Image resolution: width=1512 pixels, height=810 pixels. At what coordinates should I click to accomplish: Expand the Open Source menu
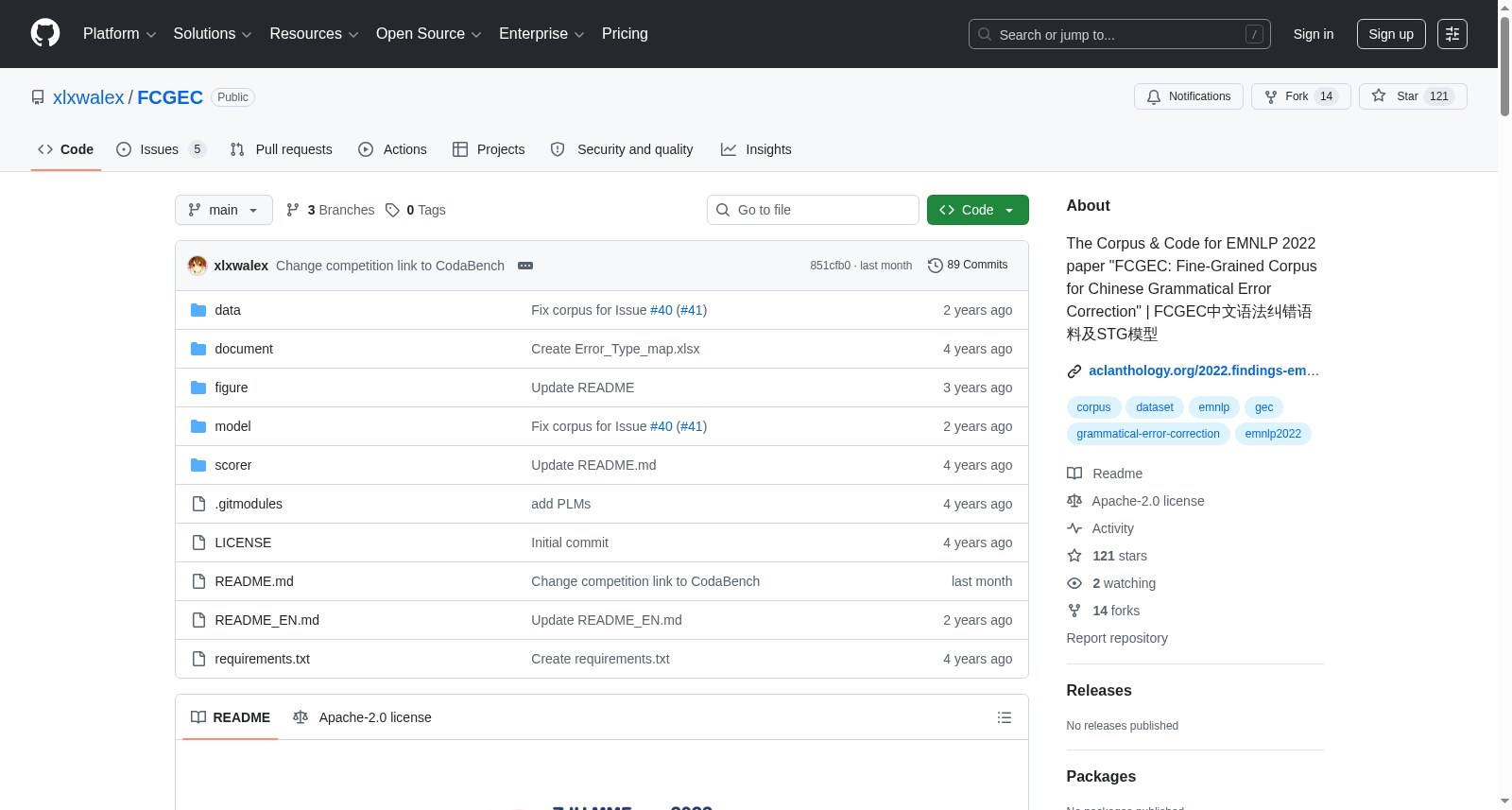click(x=429, y=34)
